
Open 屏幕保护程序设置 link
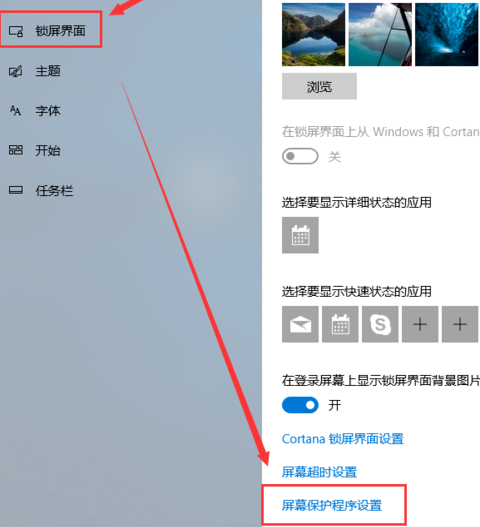coord(332,505)
